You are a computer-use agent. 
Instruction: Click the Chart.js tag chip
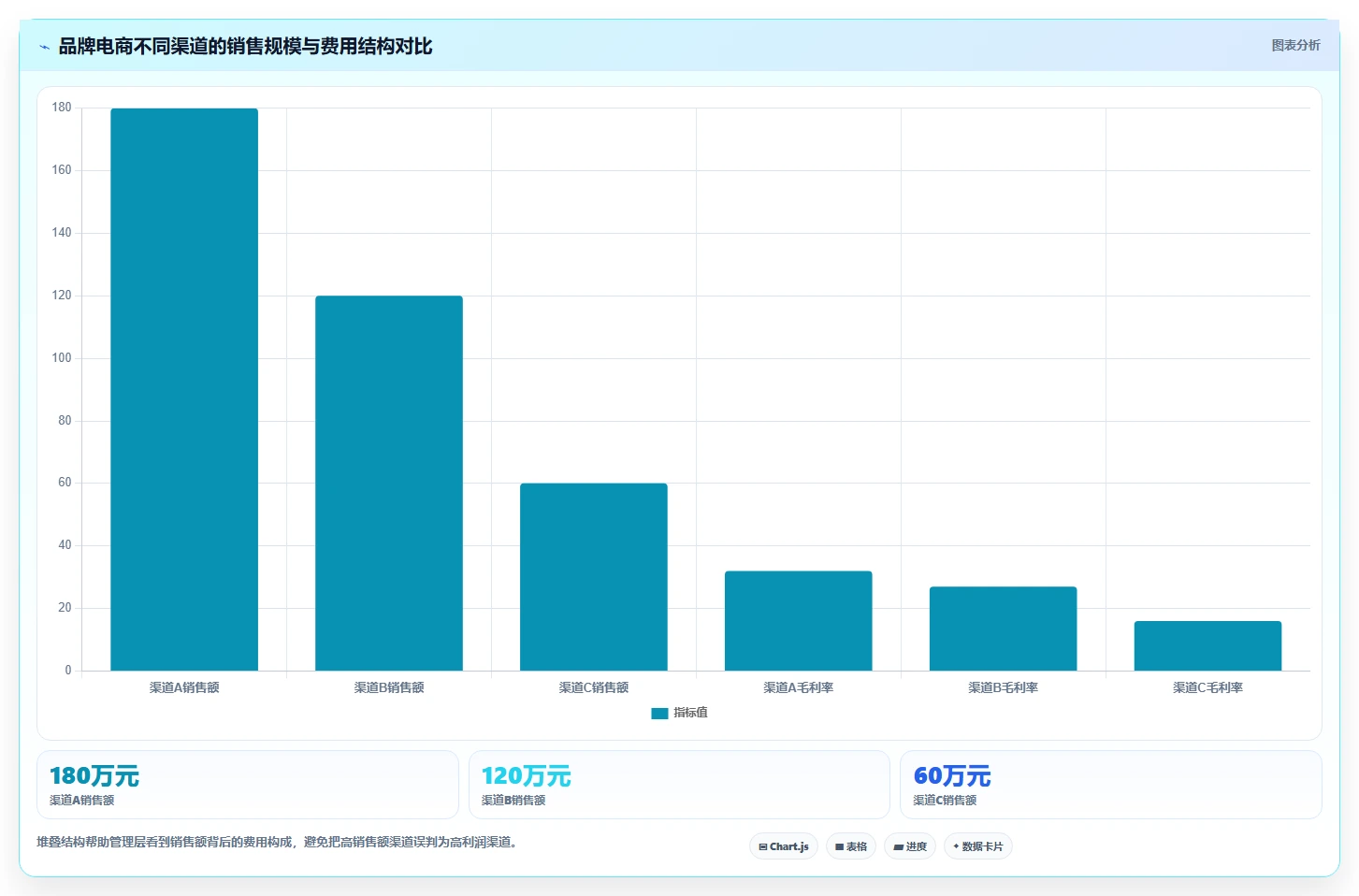784,846
